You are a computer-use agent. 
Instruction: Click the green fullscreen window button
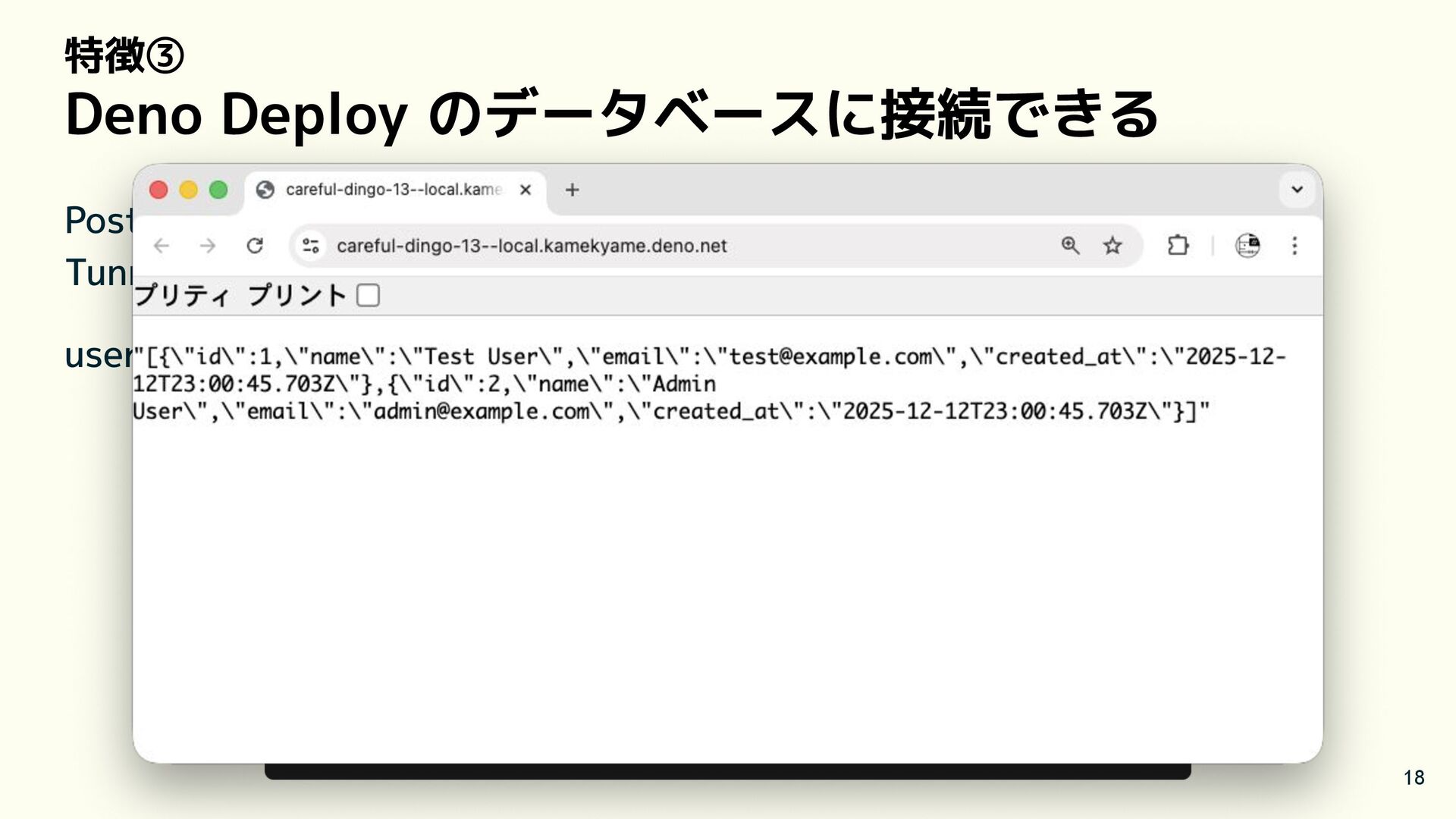click(x=218, y=190)
